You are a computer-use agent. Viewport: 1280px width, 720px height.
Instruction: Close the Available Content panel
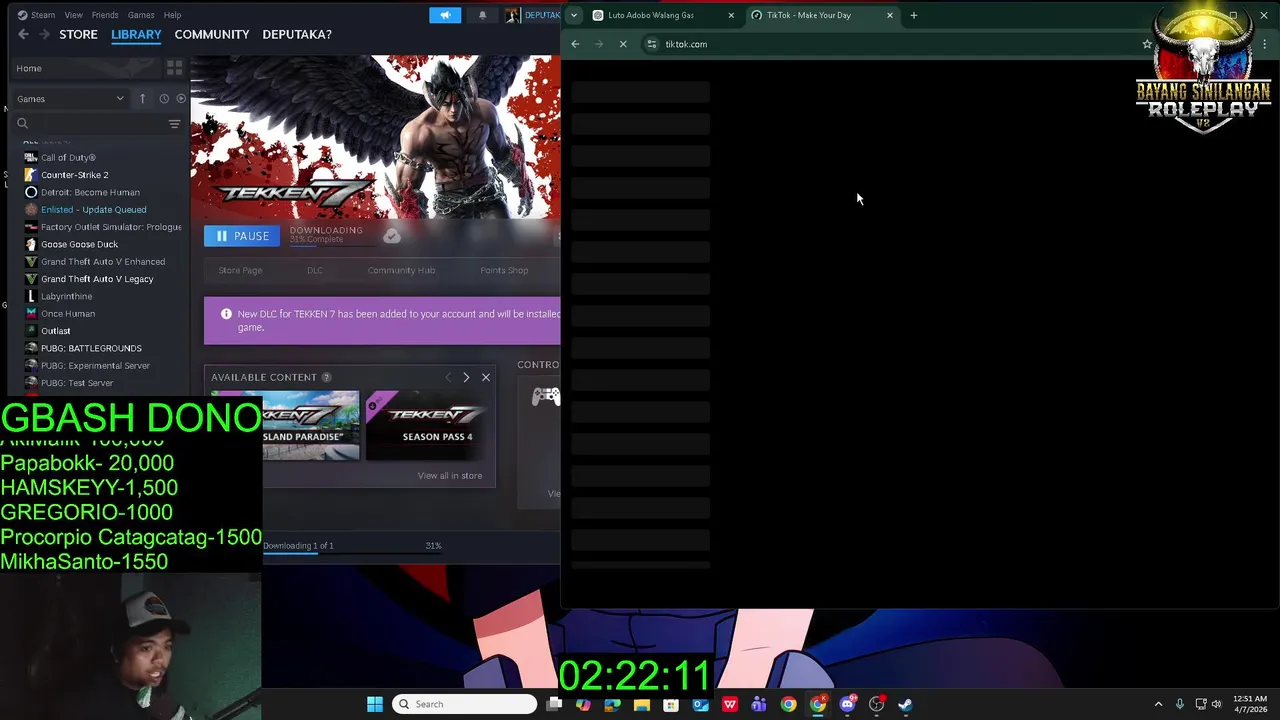[x=486, y=377]
